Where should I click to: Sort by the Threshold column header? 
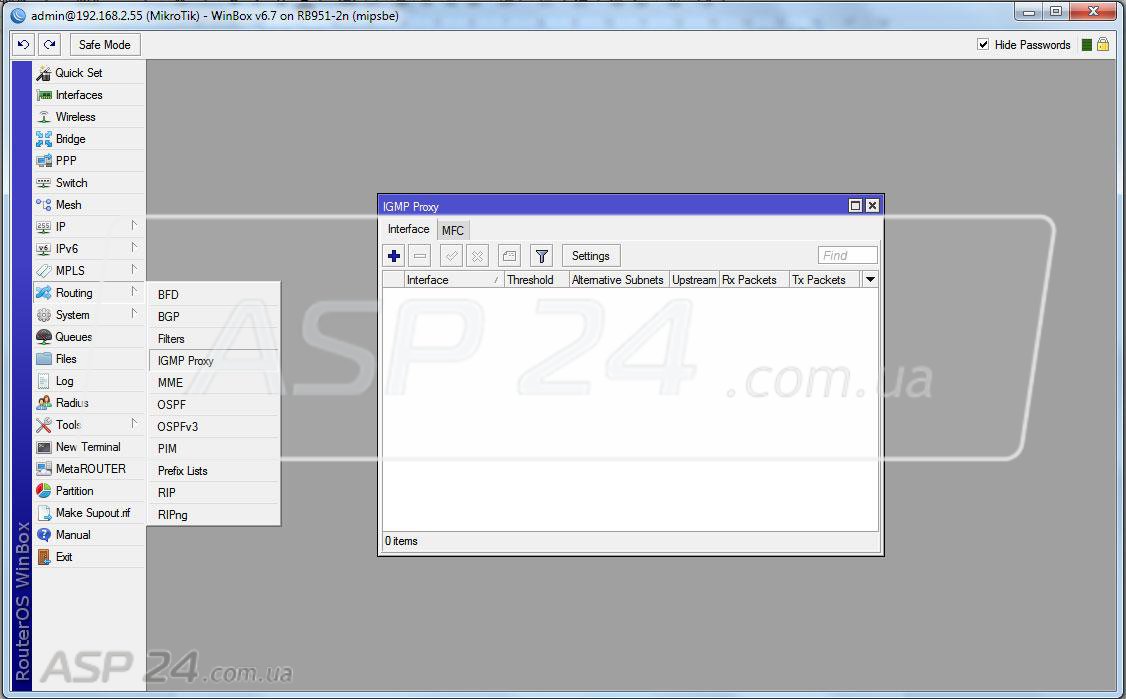pyautogui.click(x=535, y=280)
